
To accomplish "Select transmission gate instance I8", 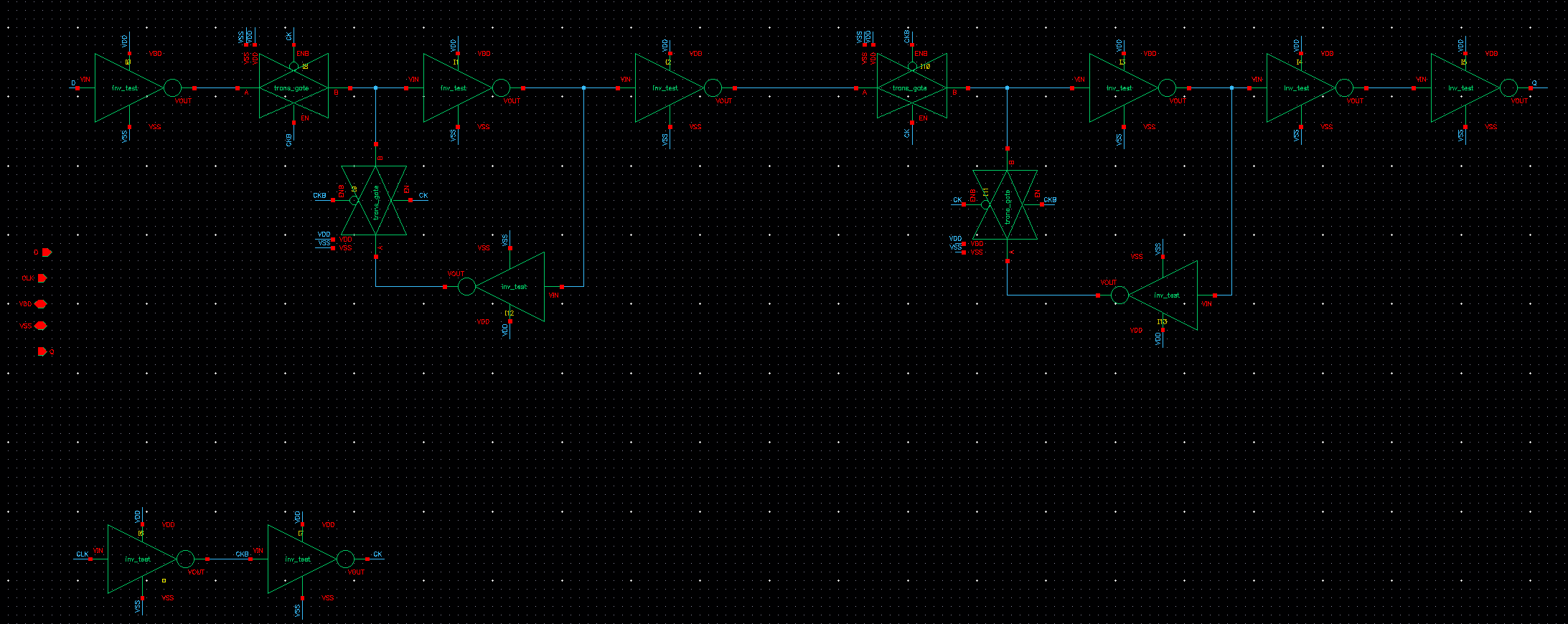I will coord(294,88).
